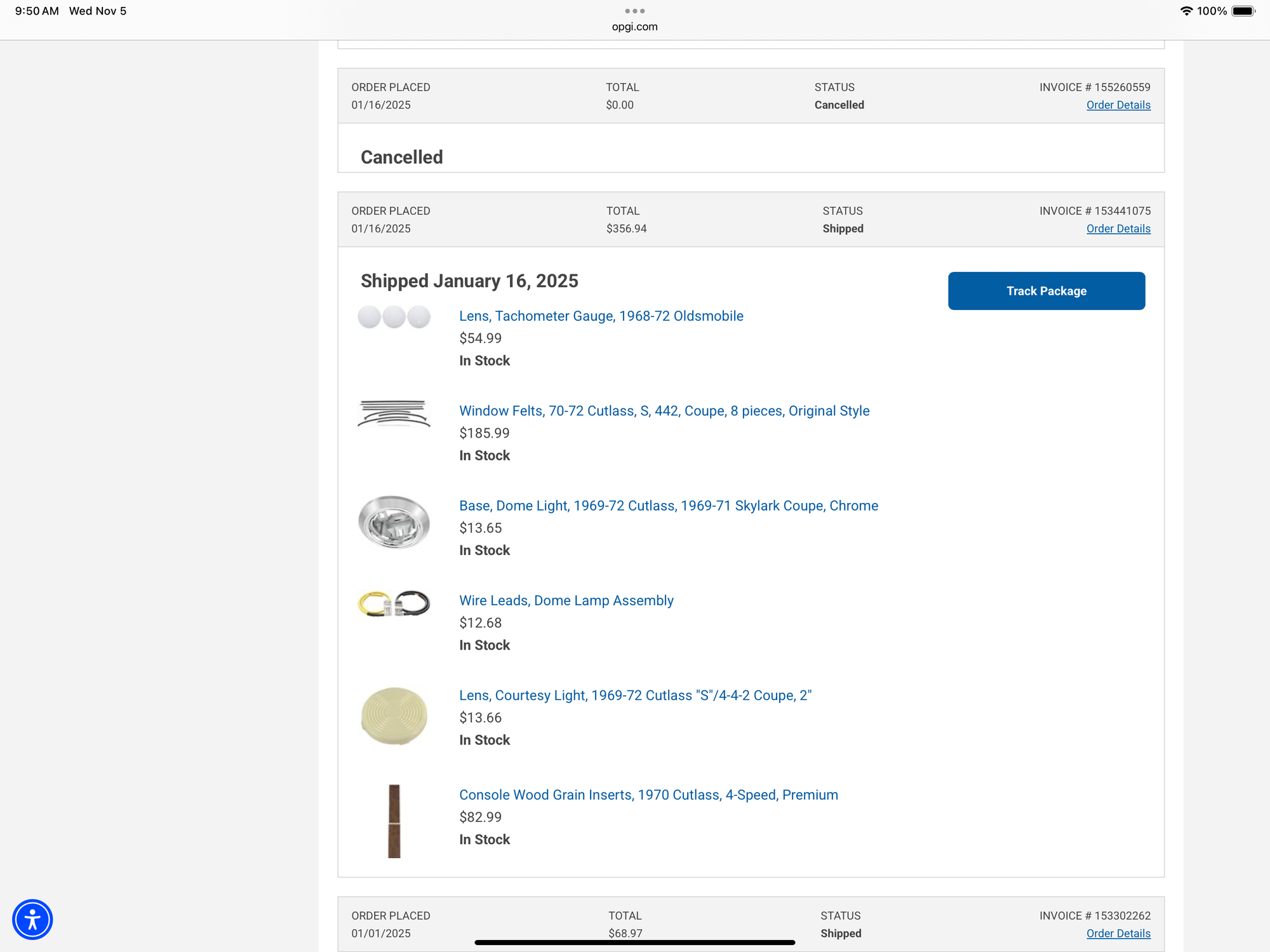This screenshot has width=1270, height=952.
Task: Open the Courtesy Light lens image
Action: (x=394, y=716)
